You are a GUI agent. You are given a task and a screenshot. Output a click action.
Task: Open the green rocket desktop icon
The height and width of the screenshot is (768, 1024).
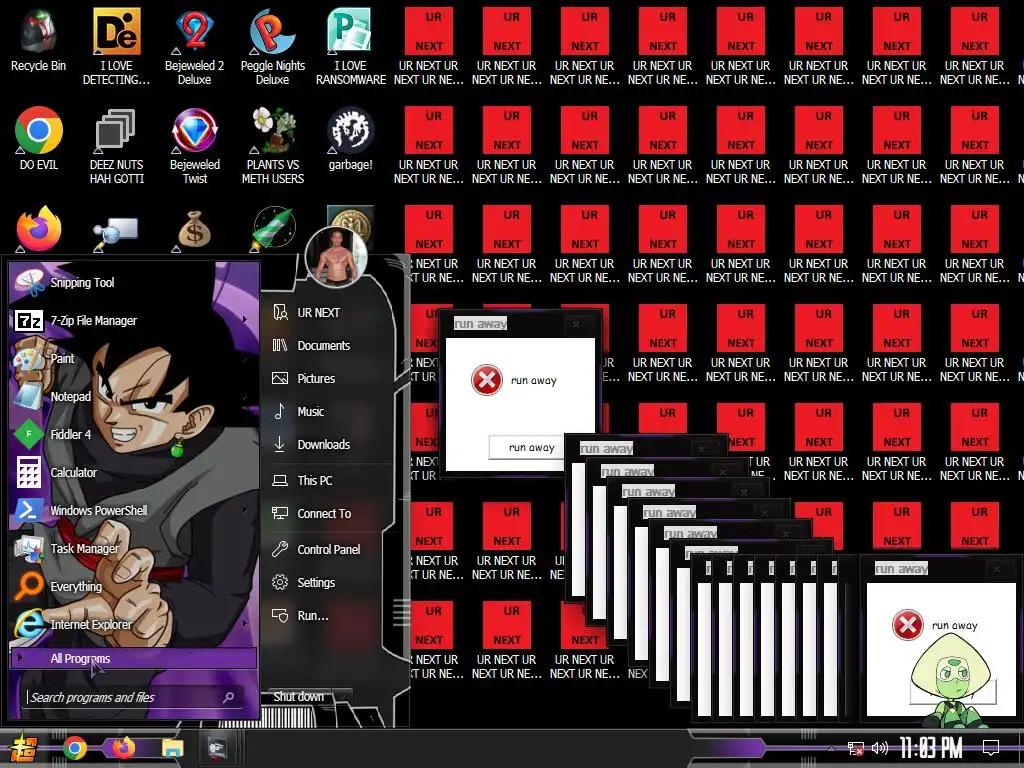point(274,229)
